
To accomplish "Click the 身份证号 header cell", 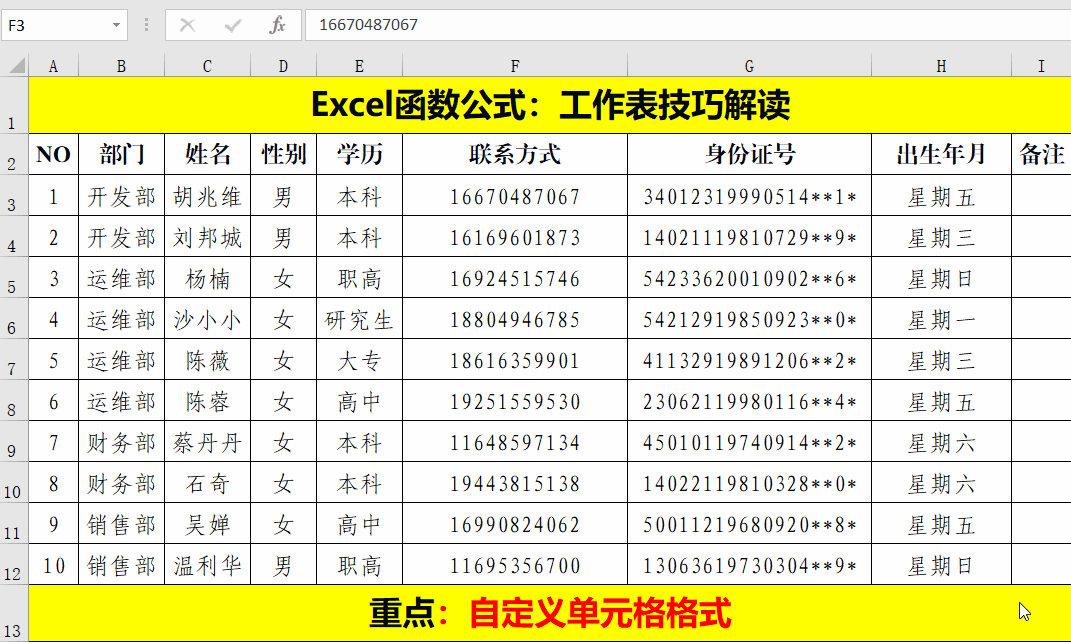I will coord(749,154).
